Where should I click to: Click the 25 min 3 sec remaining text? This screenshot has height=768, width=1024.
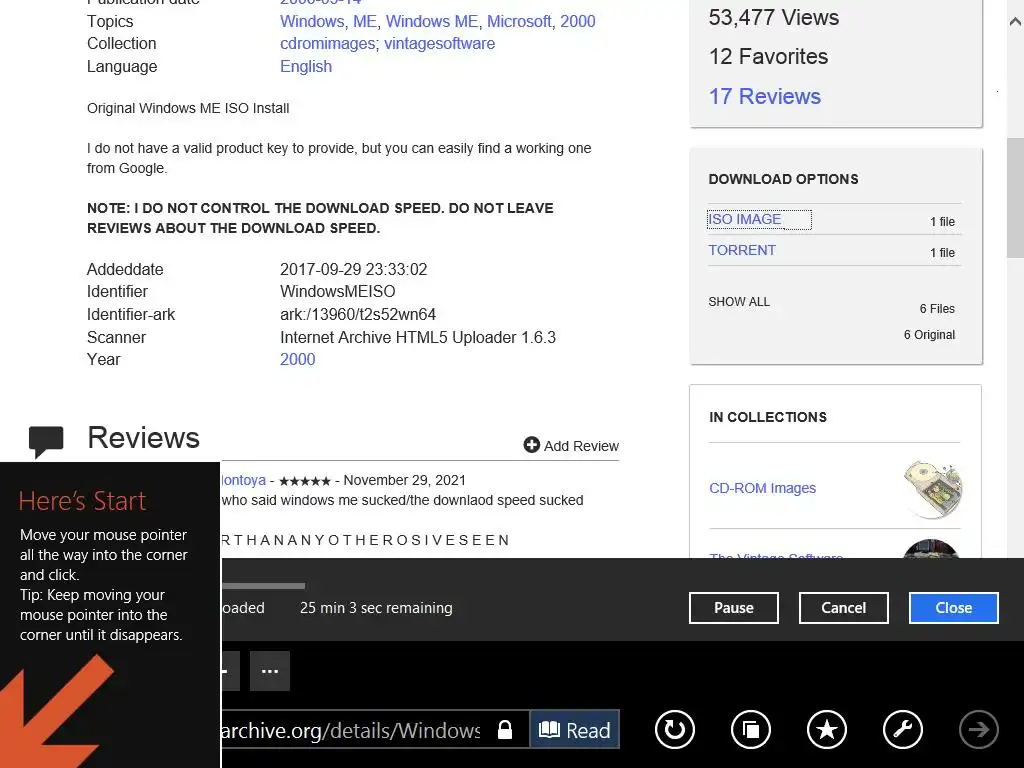pyautogui.click(x=376, y=608)
